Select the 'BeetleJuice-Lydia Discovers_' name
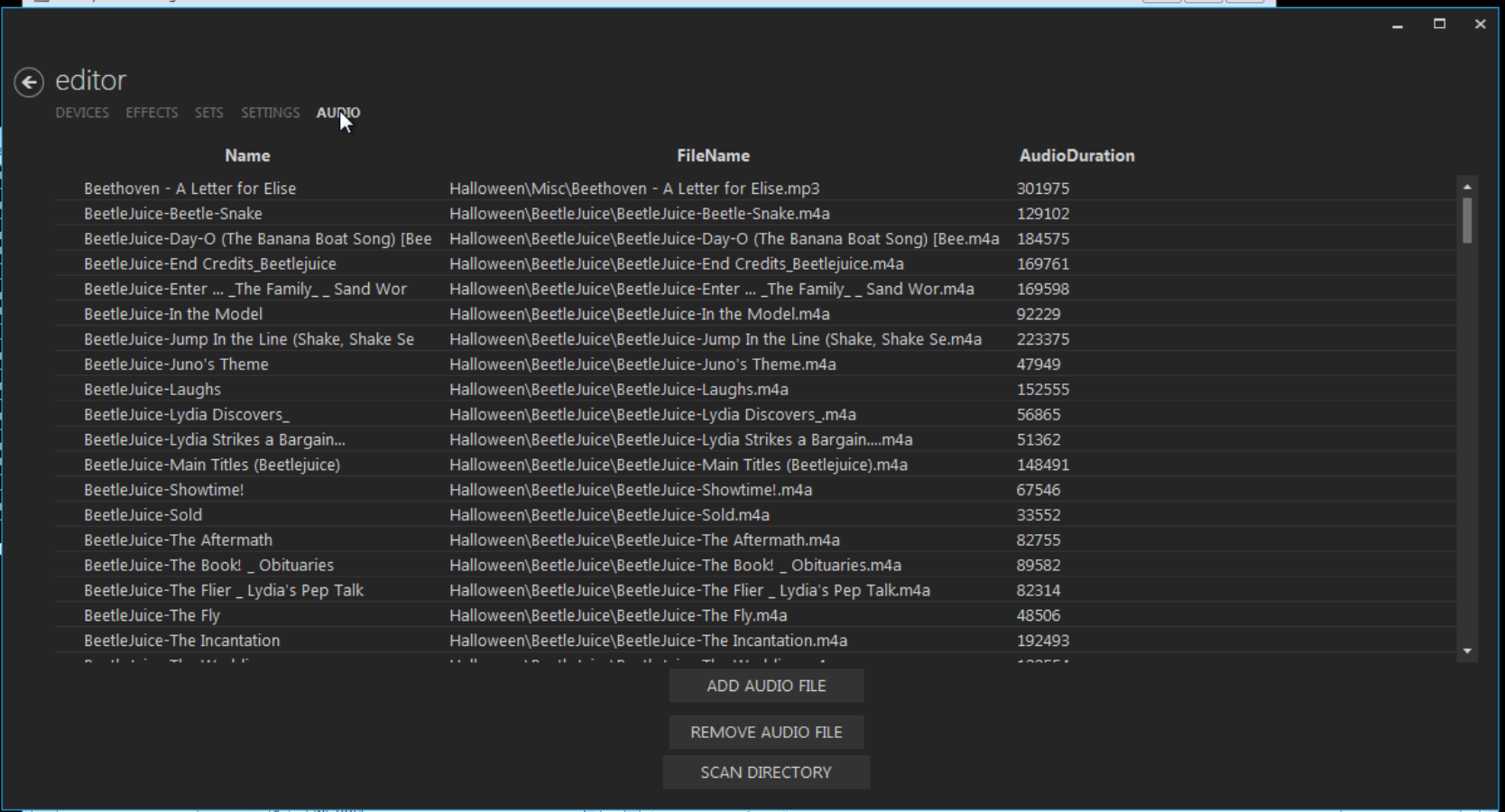The image size is (1505, 812). coord(187,415)
